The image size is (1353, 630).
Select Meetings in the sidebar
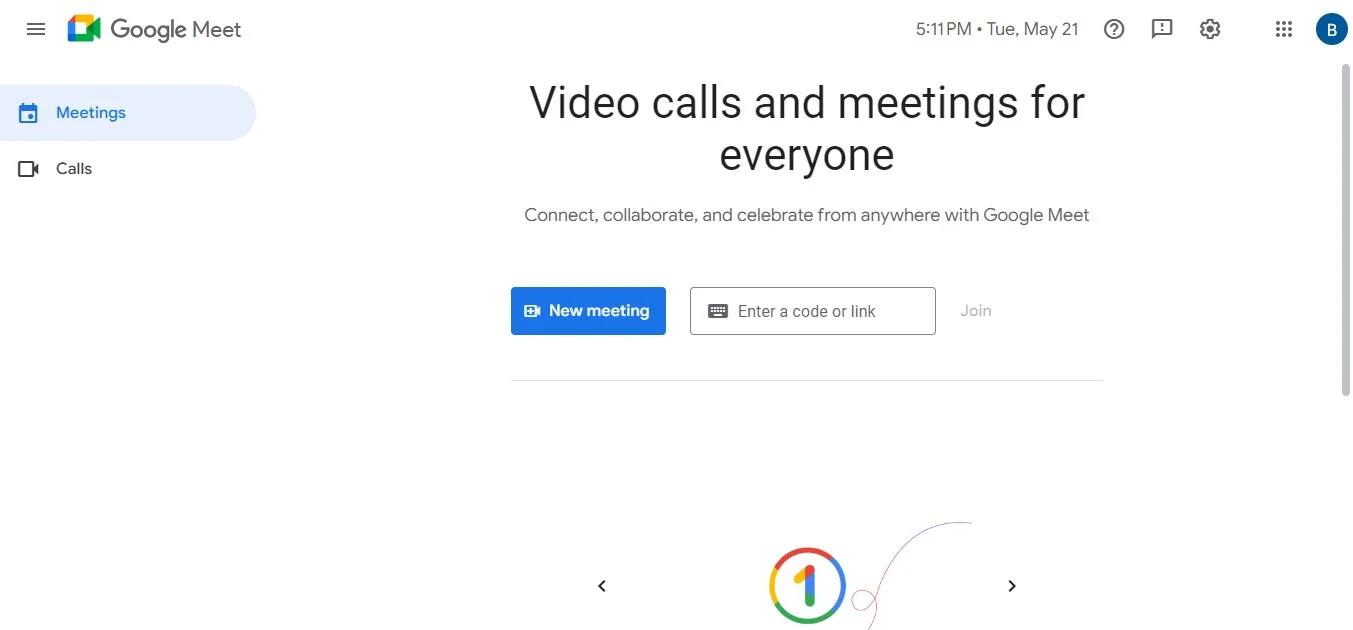coord(128,113)
